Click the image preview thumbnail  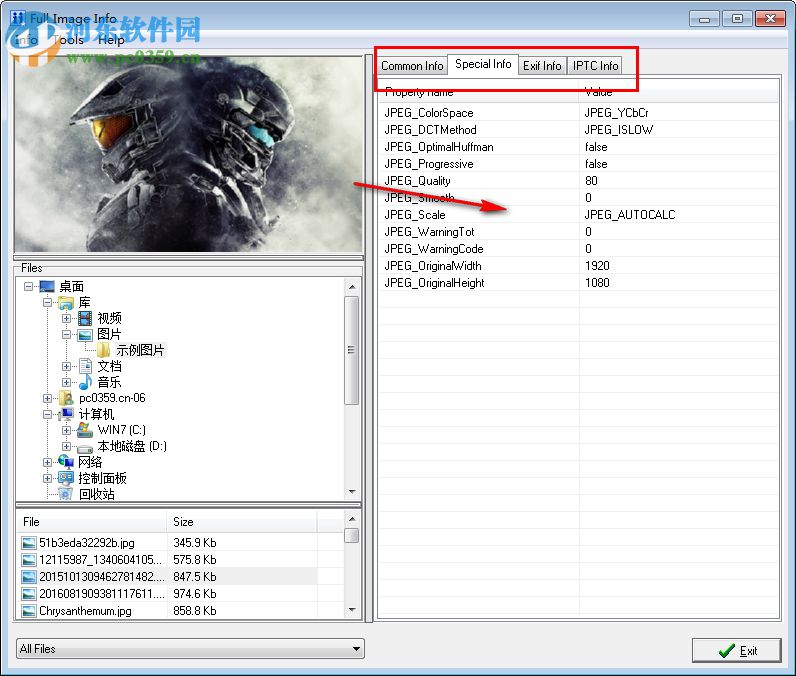click(188, 154)
